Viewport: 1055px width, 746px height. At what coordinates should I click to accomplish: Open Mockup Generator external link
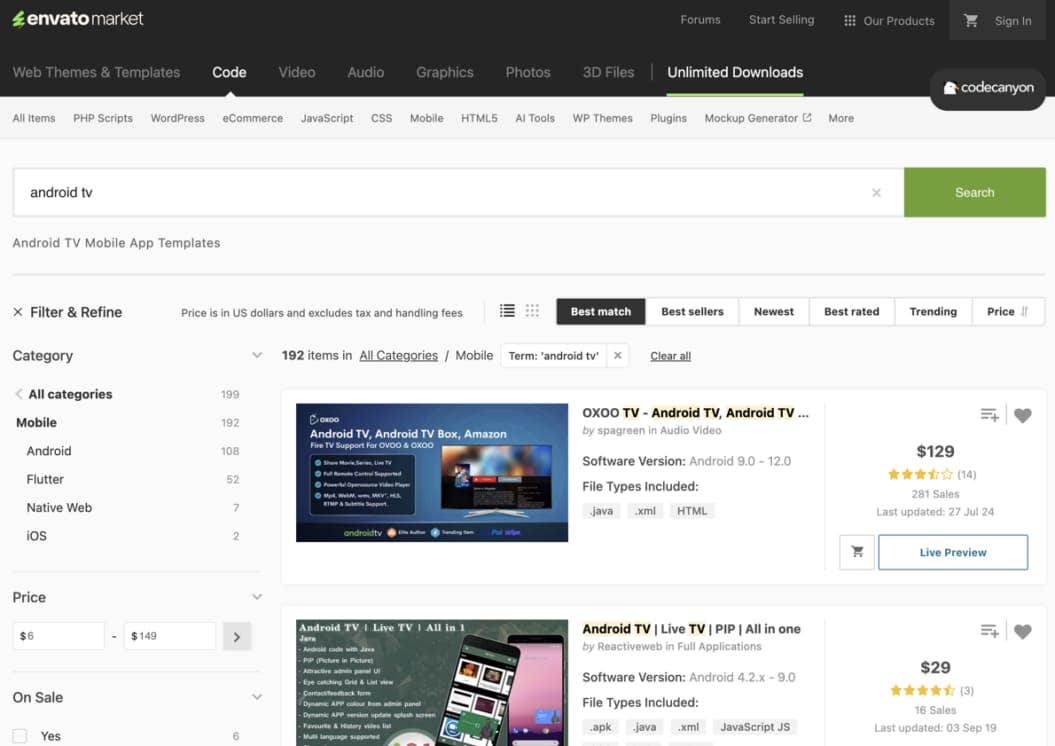pos(758,118)
